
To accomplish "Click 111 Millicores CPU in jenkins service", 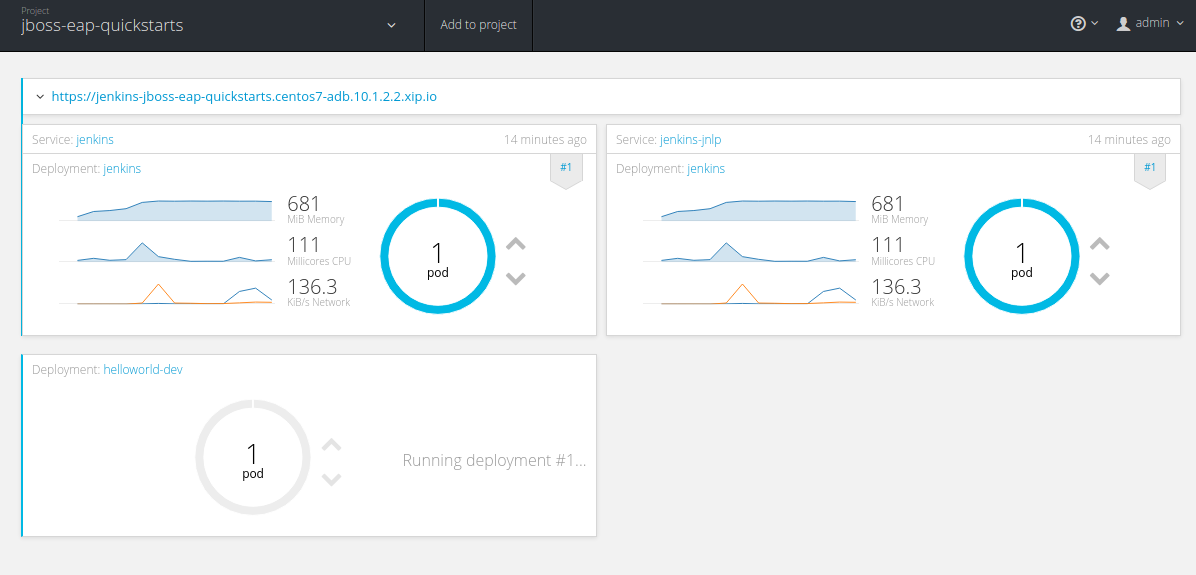I will pos(319,251).
